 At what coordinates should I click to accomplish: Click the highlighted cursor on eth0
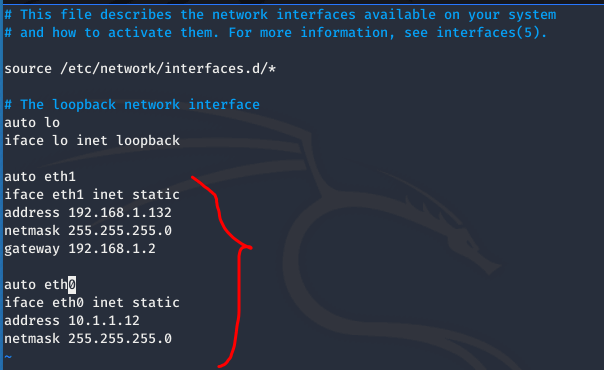(x=72, y=285)
